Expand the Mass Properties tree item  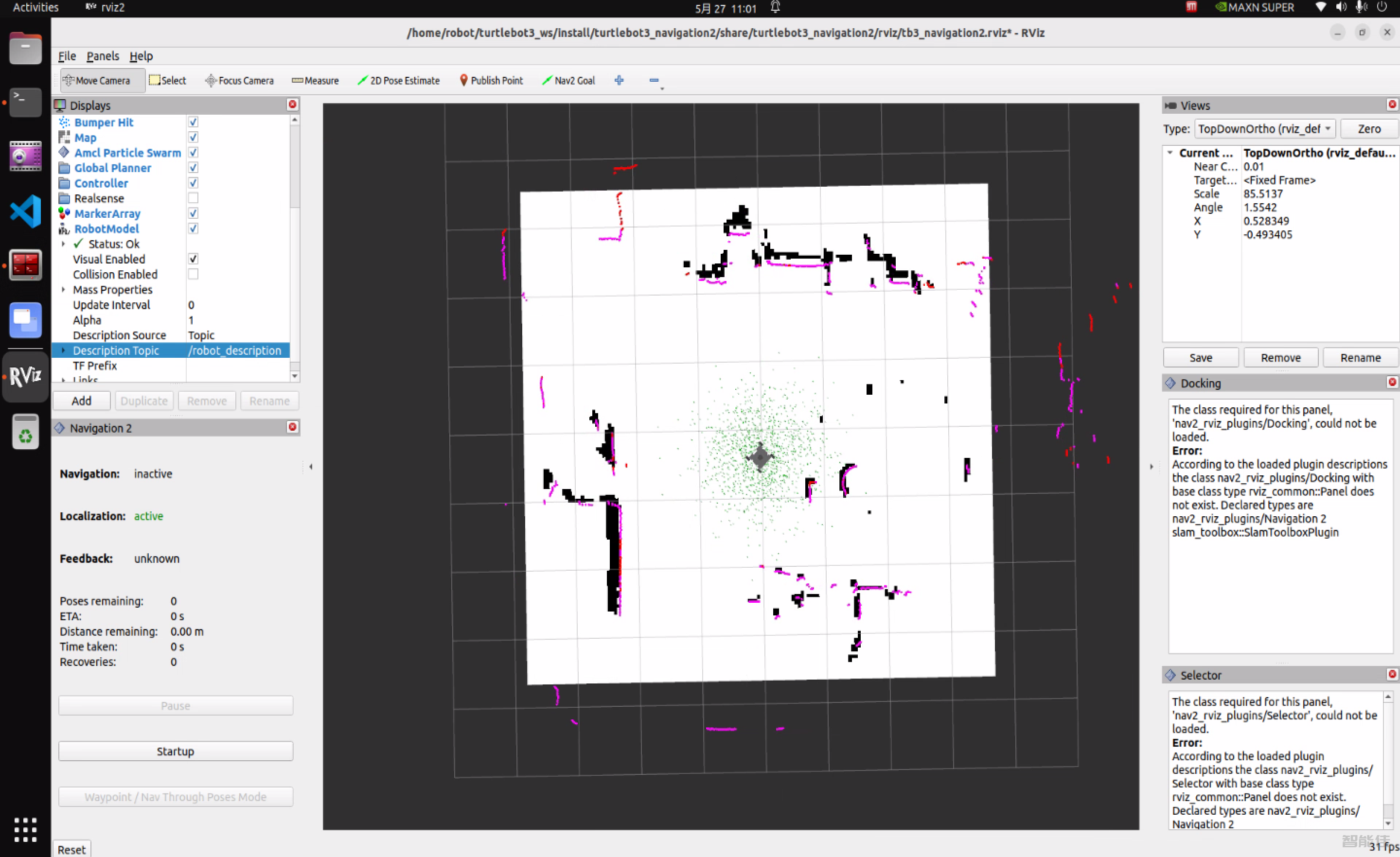coord(64,290)
